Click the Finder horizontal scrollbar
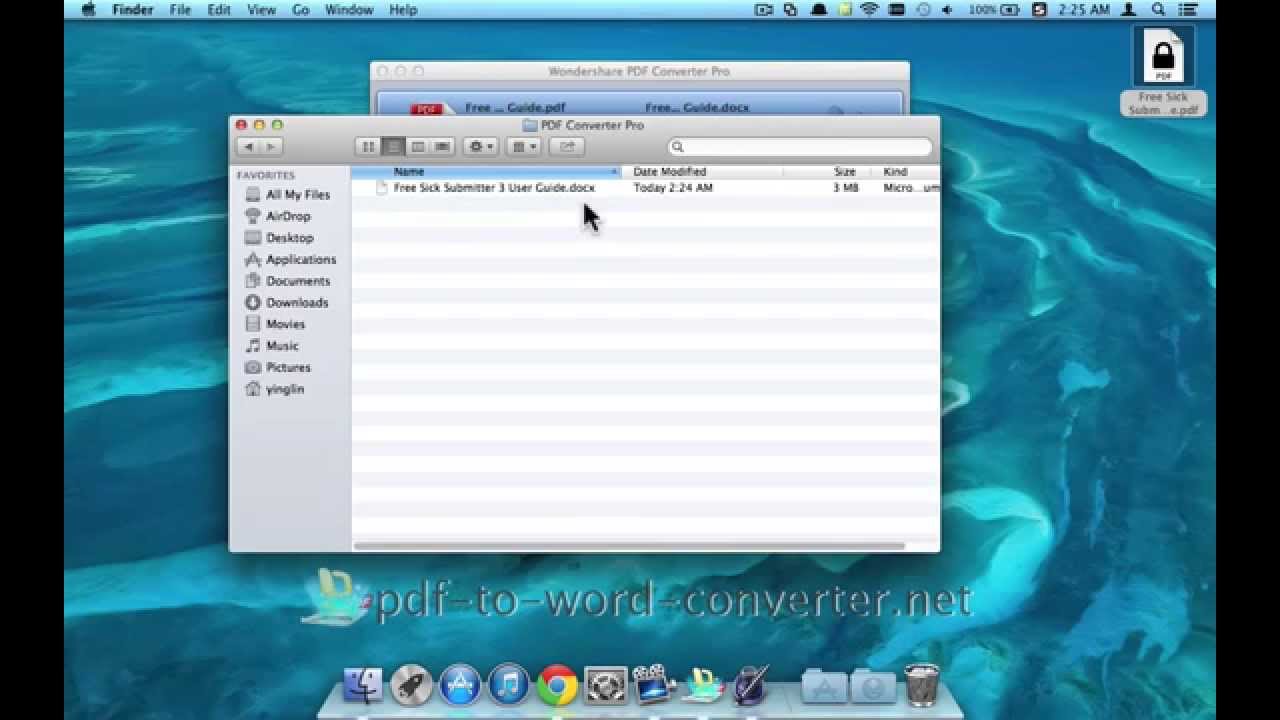The width and height of the screenshot is (1280, 720). click(x=629, y=546)
